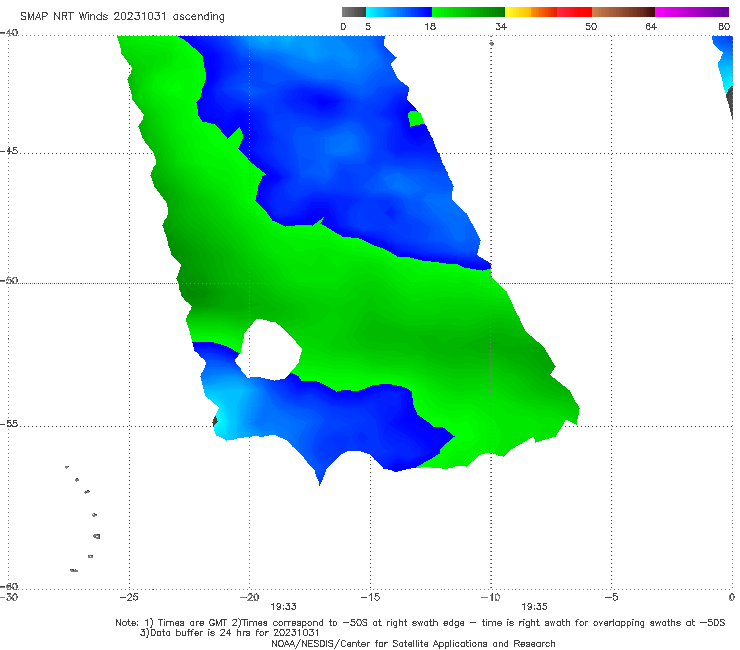The height and width of the screenshot is (650, 740).
Task: Click the gray 0-5 segment of color bar
Action: [x=353, y=12]
